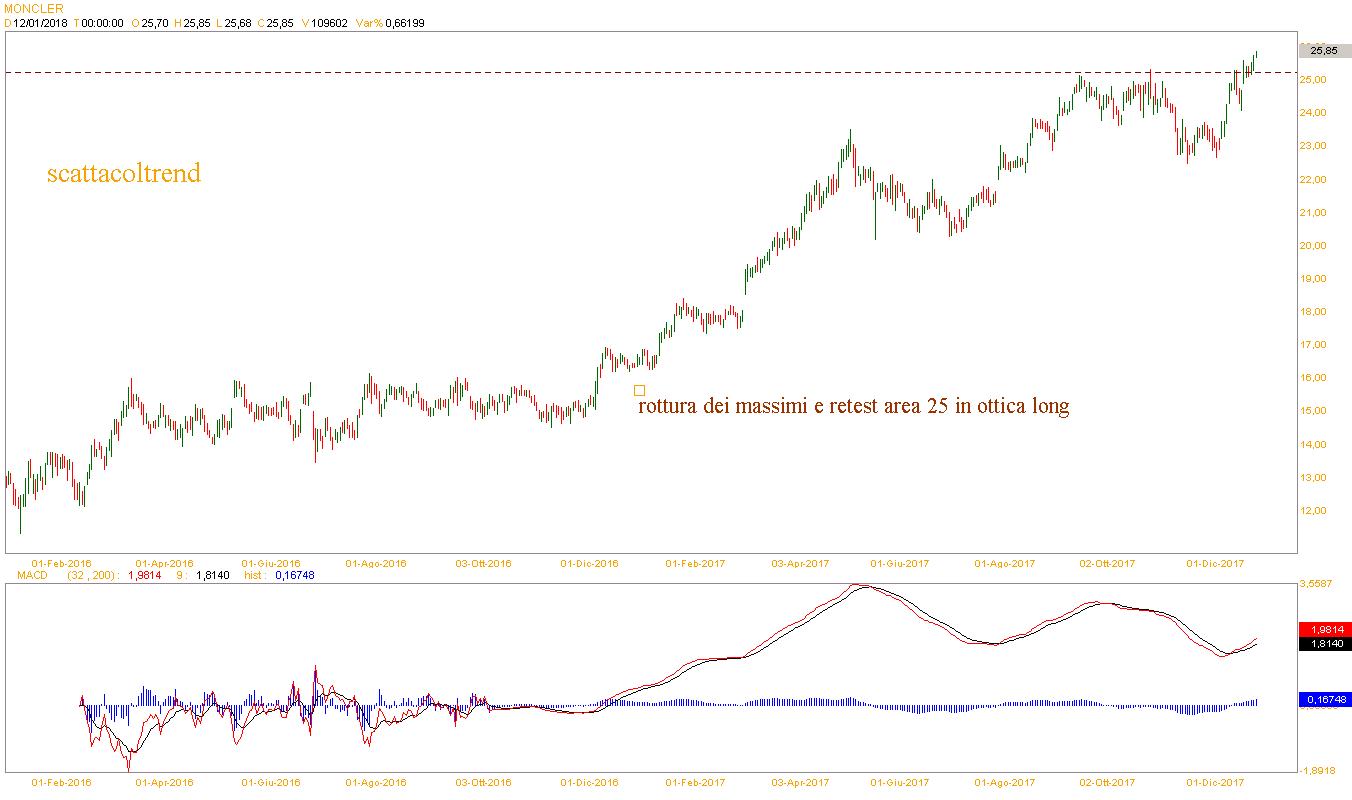1352x800 pixels.
Task: Click the MONCLER ticker title
Action: (x=34, y=8)
